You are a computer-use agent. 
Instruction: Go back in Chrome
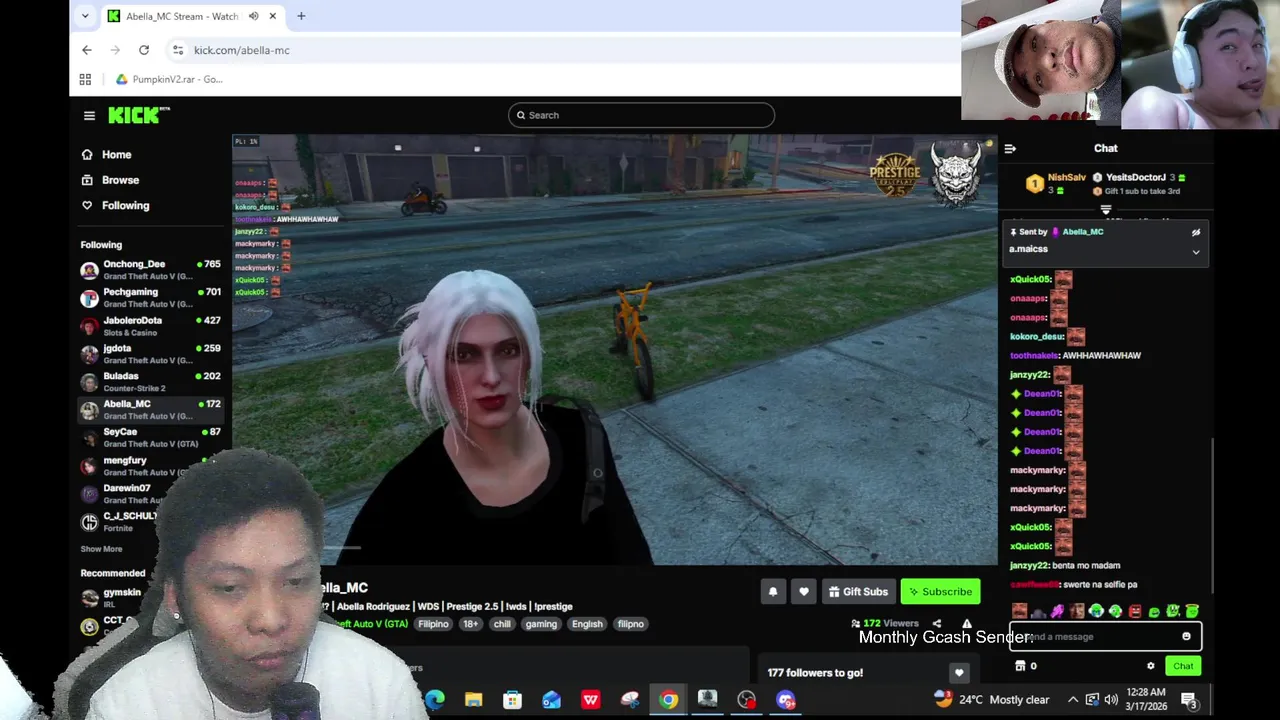[87, 50]
